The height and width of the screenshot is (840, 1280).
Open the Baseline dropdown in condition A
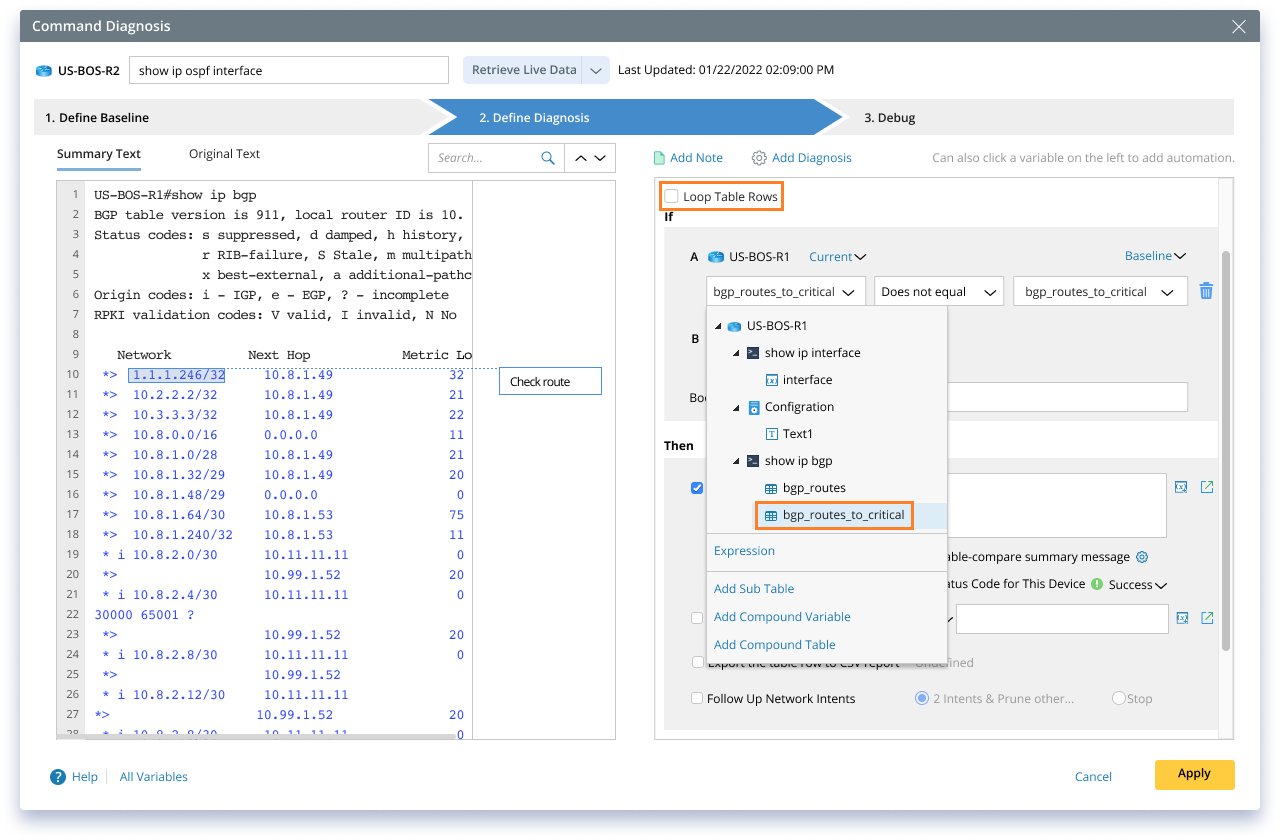1155,256
